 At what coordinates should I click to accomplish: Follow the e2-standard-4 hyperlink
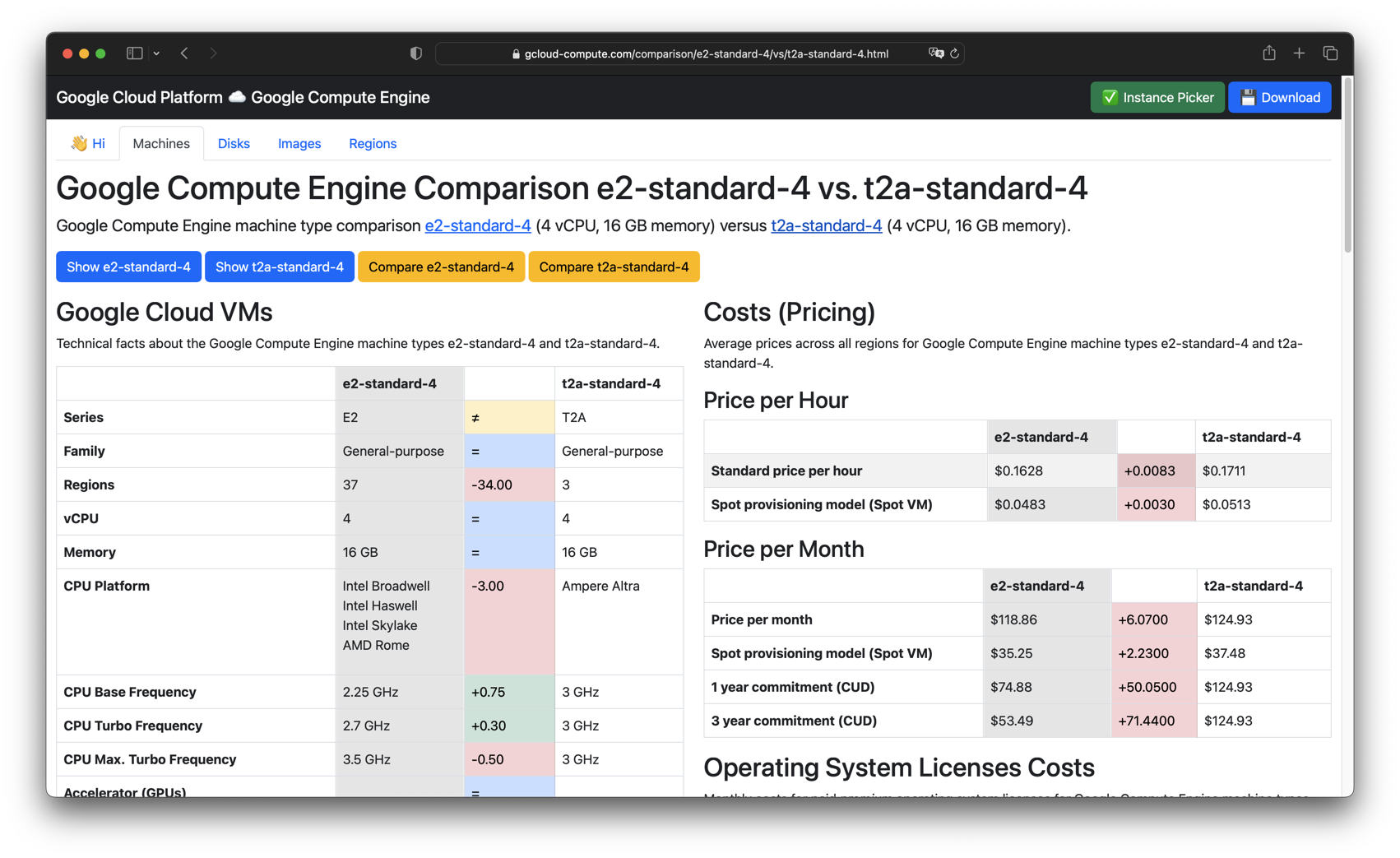[478, 225]
